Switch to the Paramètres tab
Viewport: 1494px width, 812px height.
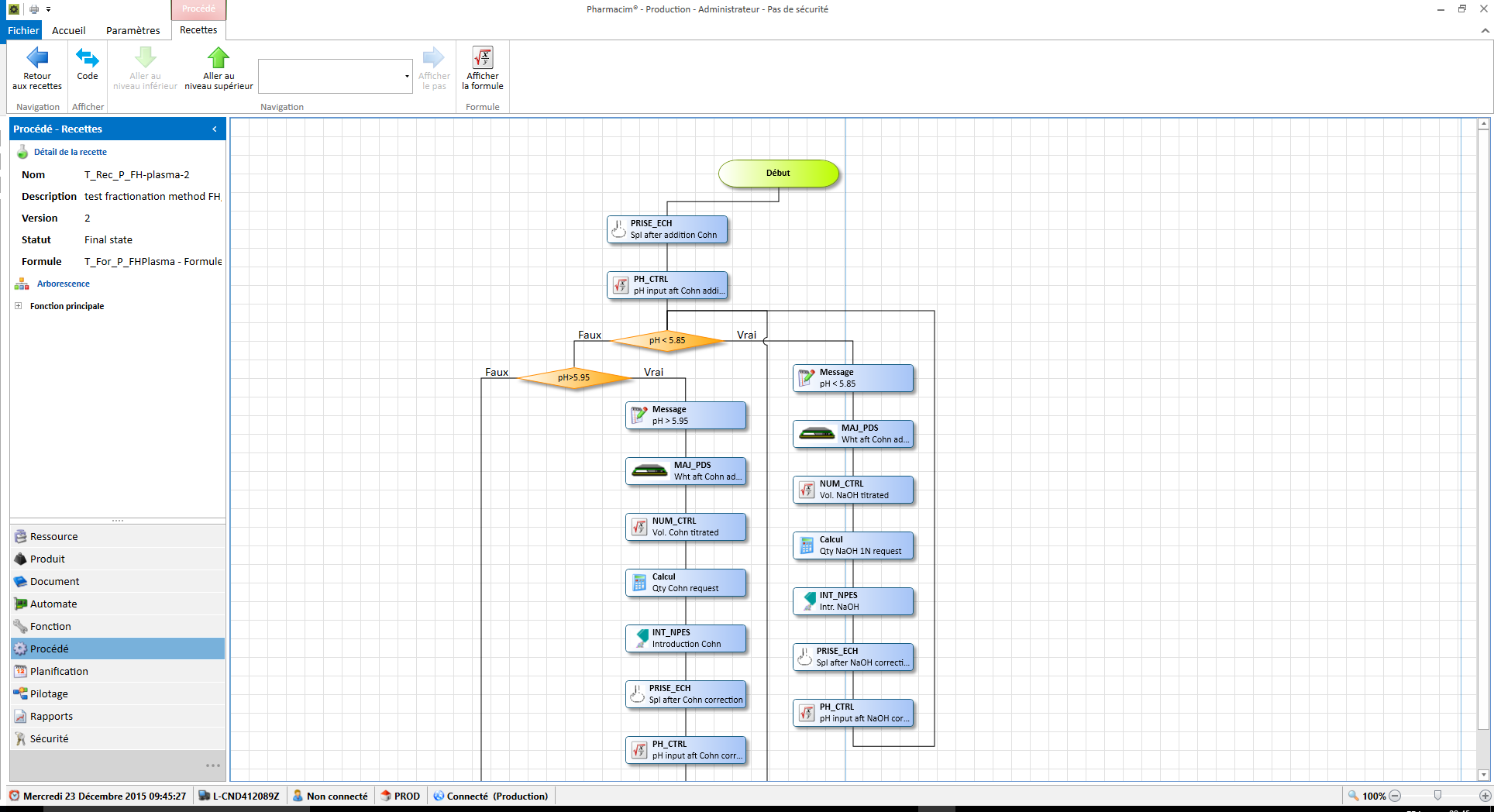(x=133, y=30)
